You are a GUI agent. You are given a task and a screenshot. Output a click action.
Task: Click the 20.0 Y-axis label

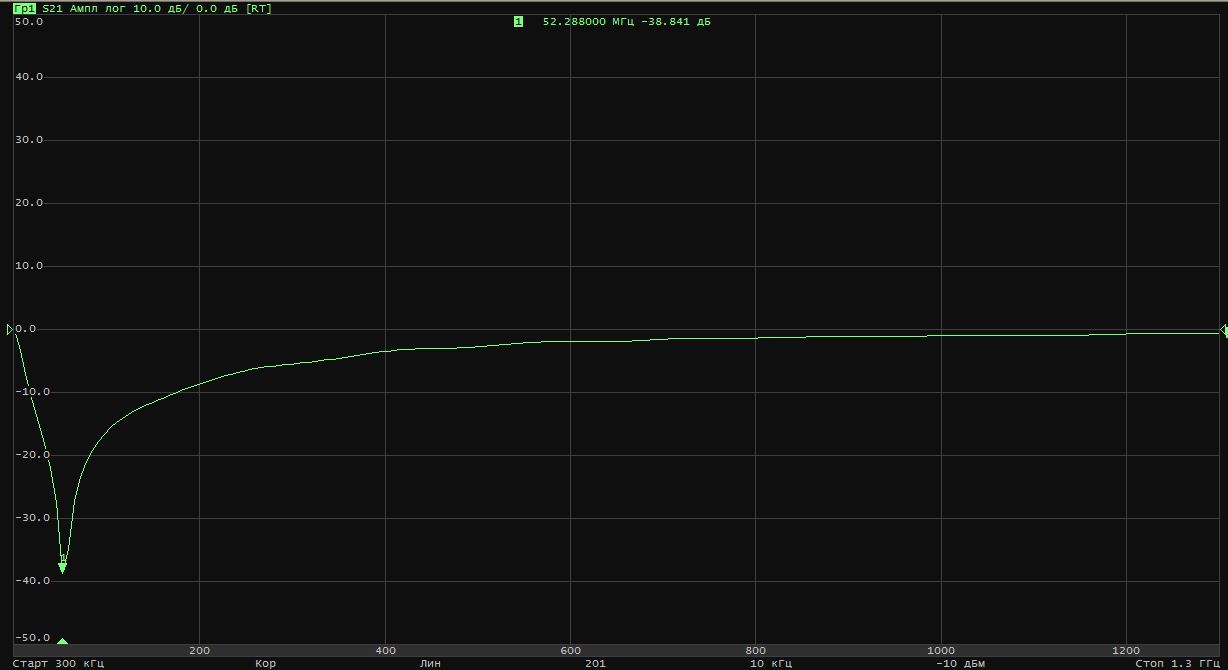[x=28, y=203]
